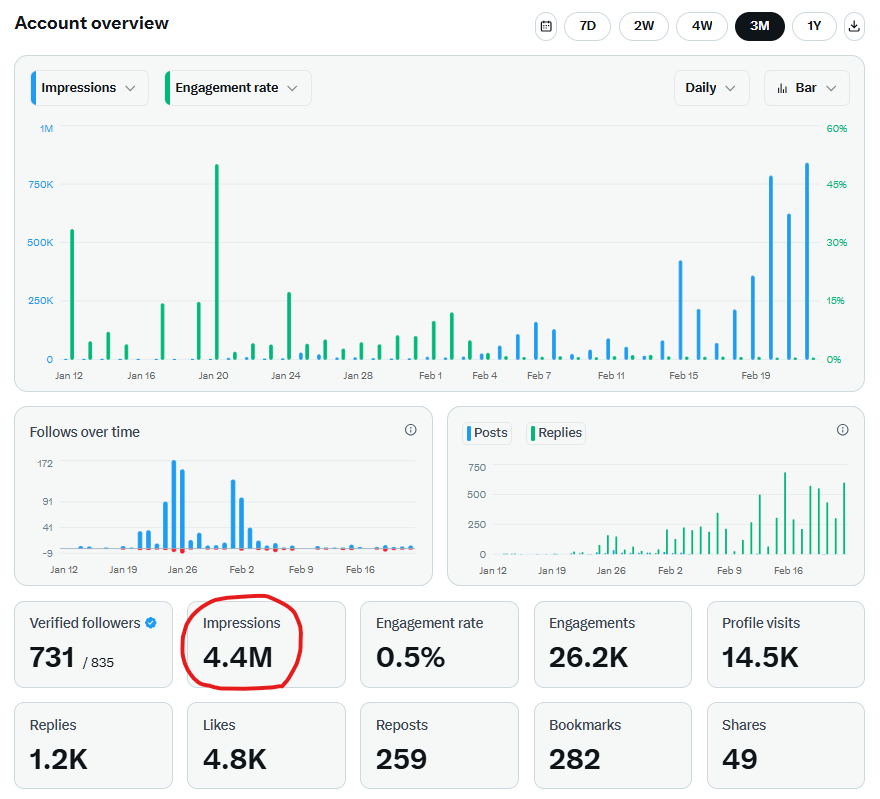Toggle Posts series in the legend
Viewport: 880px width, 799px height.
[488, 433]
